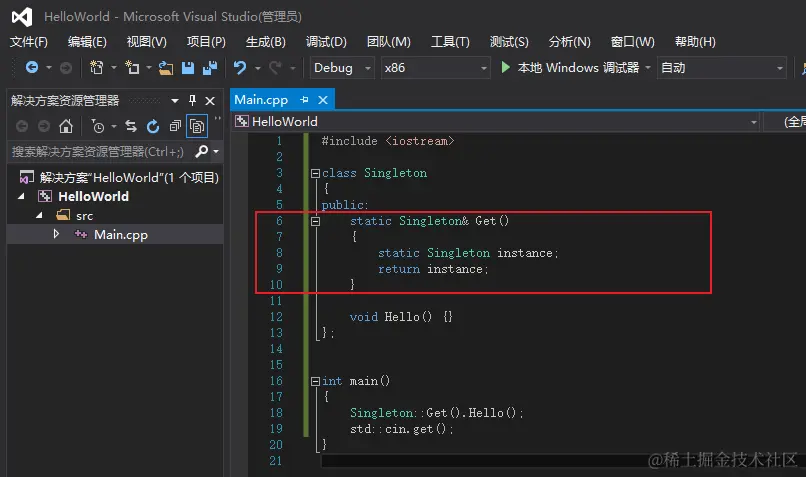
Task: Toggle auto-hide pin for Solution Explorer
Action: (x=192, y=100)
